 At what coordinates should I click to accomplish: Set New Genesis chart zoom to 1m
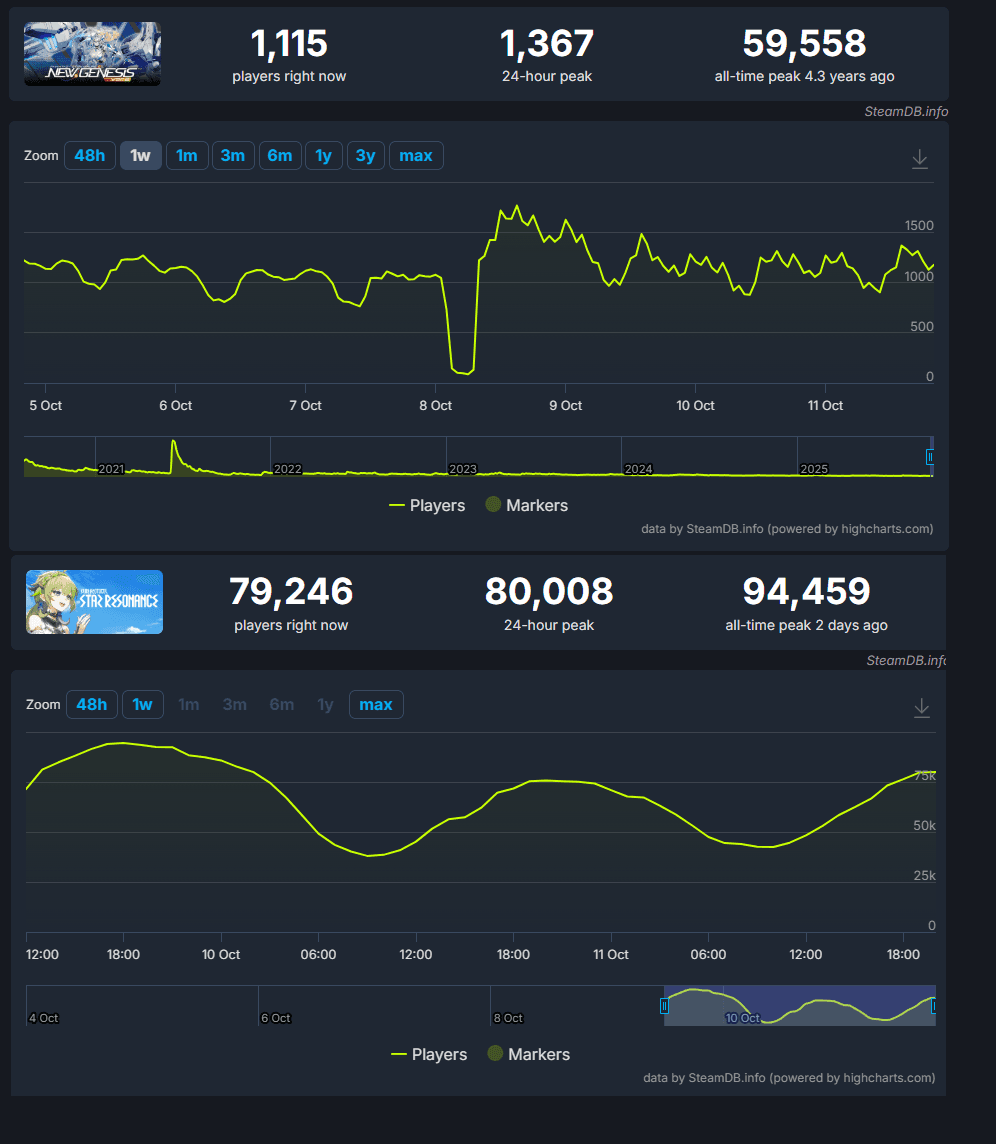[x=186, y=155]
